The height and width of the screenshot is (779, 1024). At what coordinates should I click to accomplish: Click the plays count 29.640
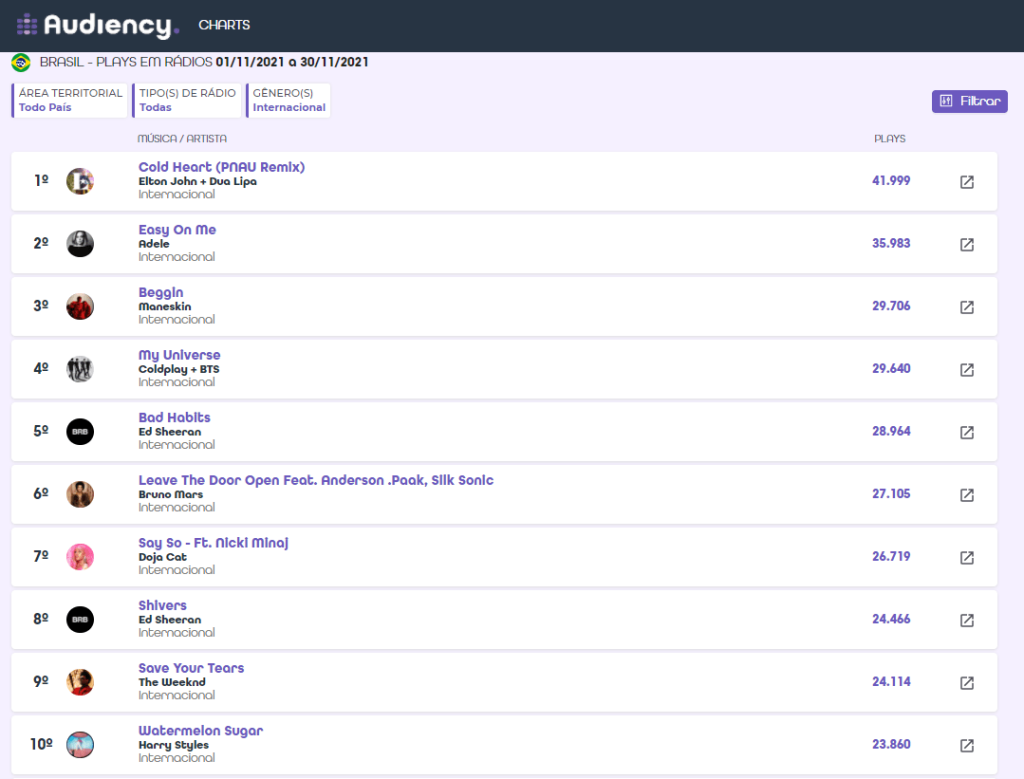click(x=891, y=369)
